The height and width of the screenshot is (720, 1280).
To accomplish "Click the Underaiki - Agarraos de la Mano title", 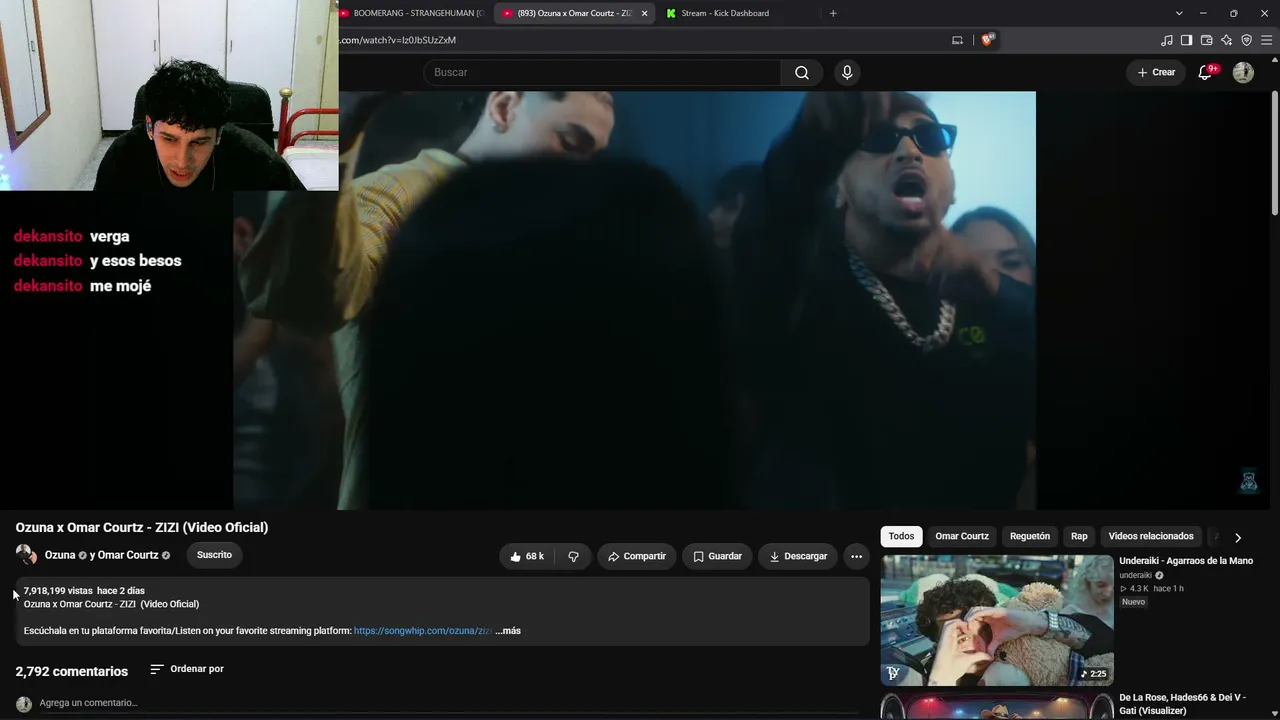I will (1186, 561).
